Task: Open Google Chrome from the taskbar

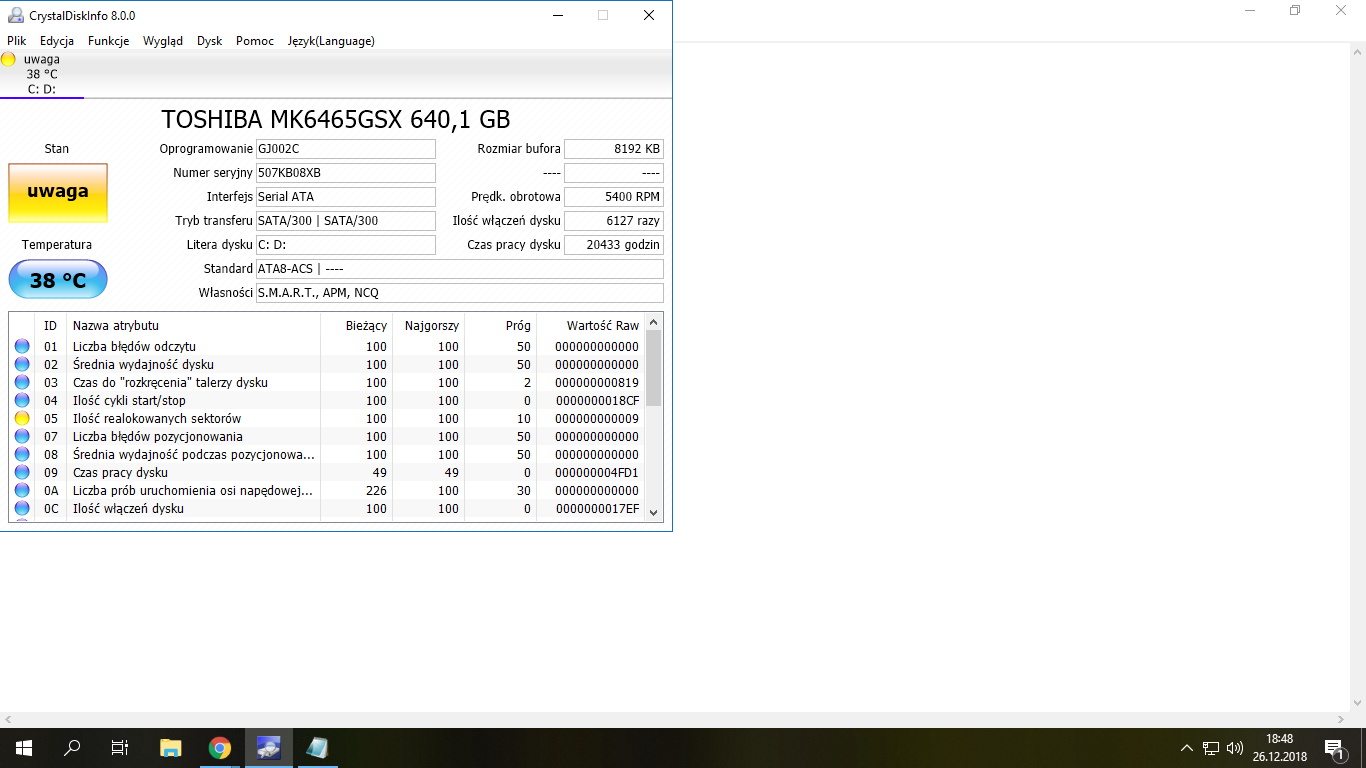Action: [x=220, y=748]
